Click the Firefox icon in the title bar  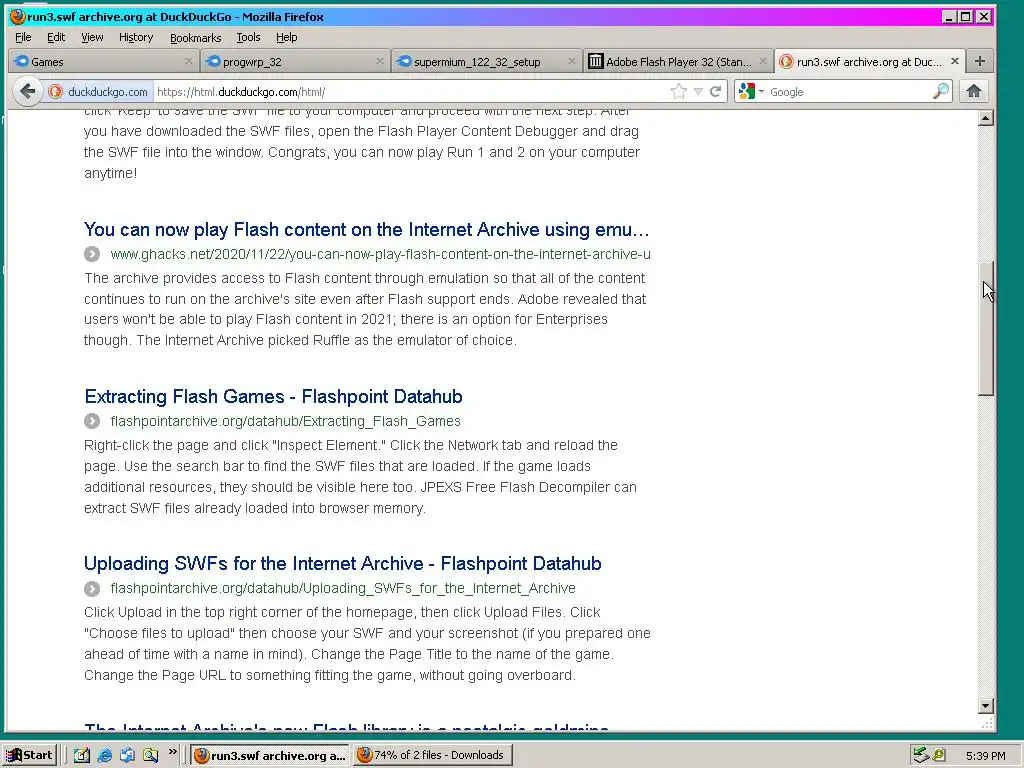18,16
